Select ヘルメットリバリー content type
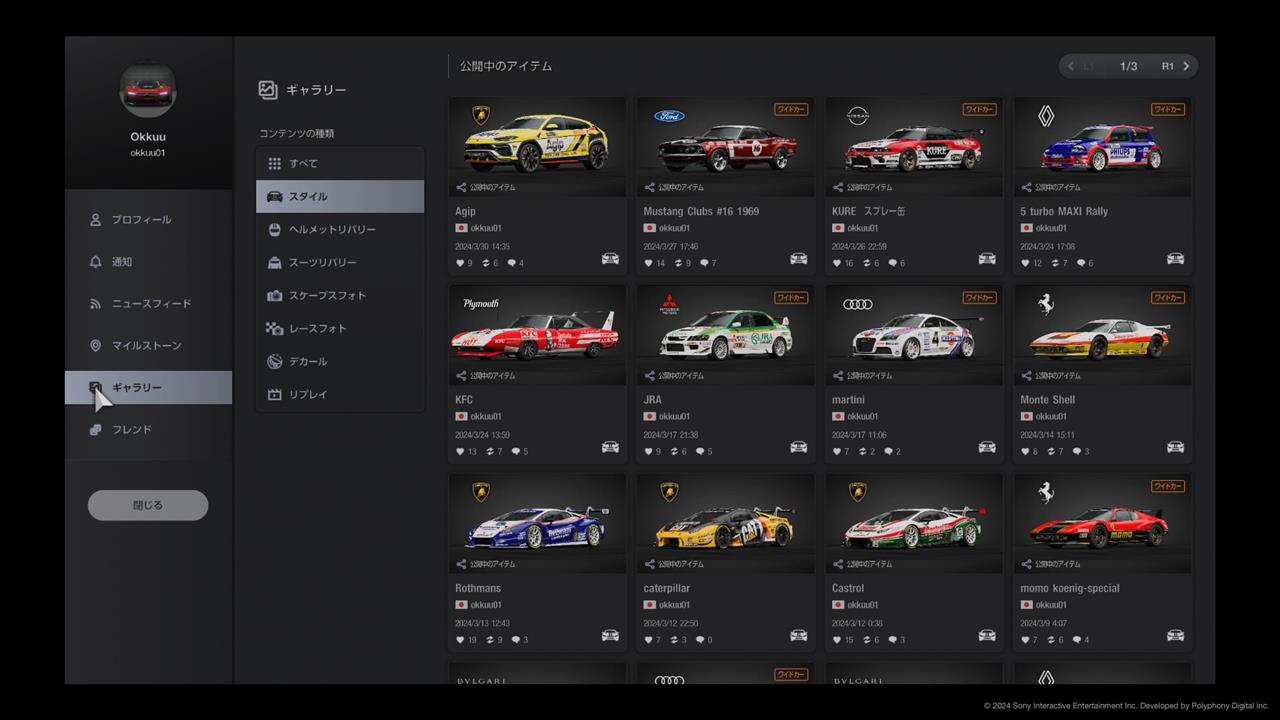Screen dimensions: 1280x720 (x=340, y=229)
